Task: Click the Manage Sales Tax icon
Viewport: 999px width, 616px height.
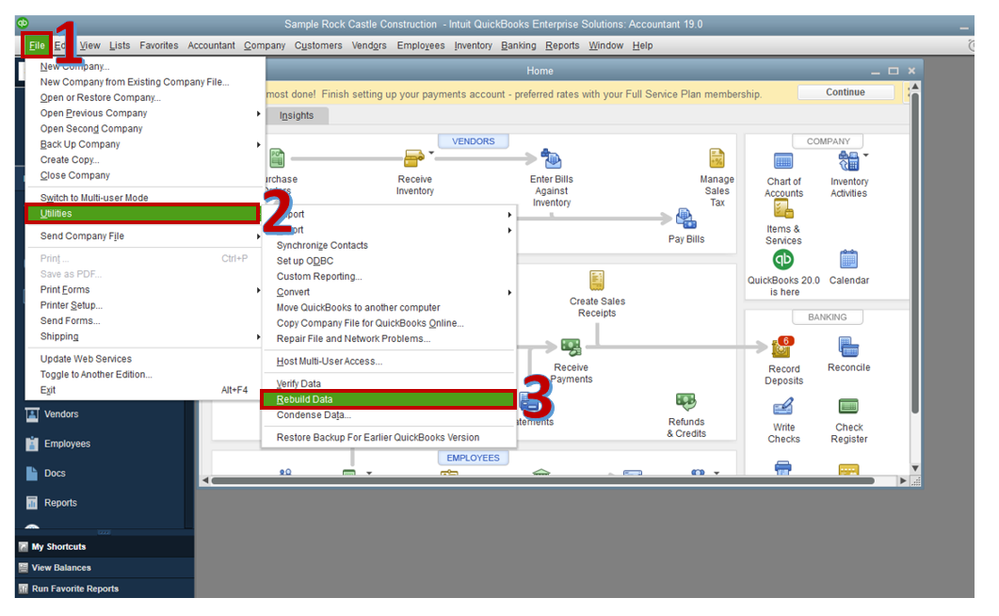Action: [x=717, y=158]
